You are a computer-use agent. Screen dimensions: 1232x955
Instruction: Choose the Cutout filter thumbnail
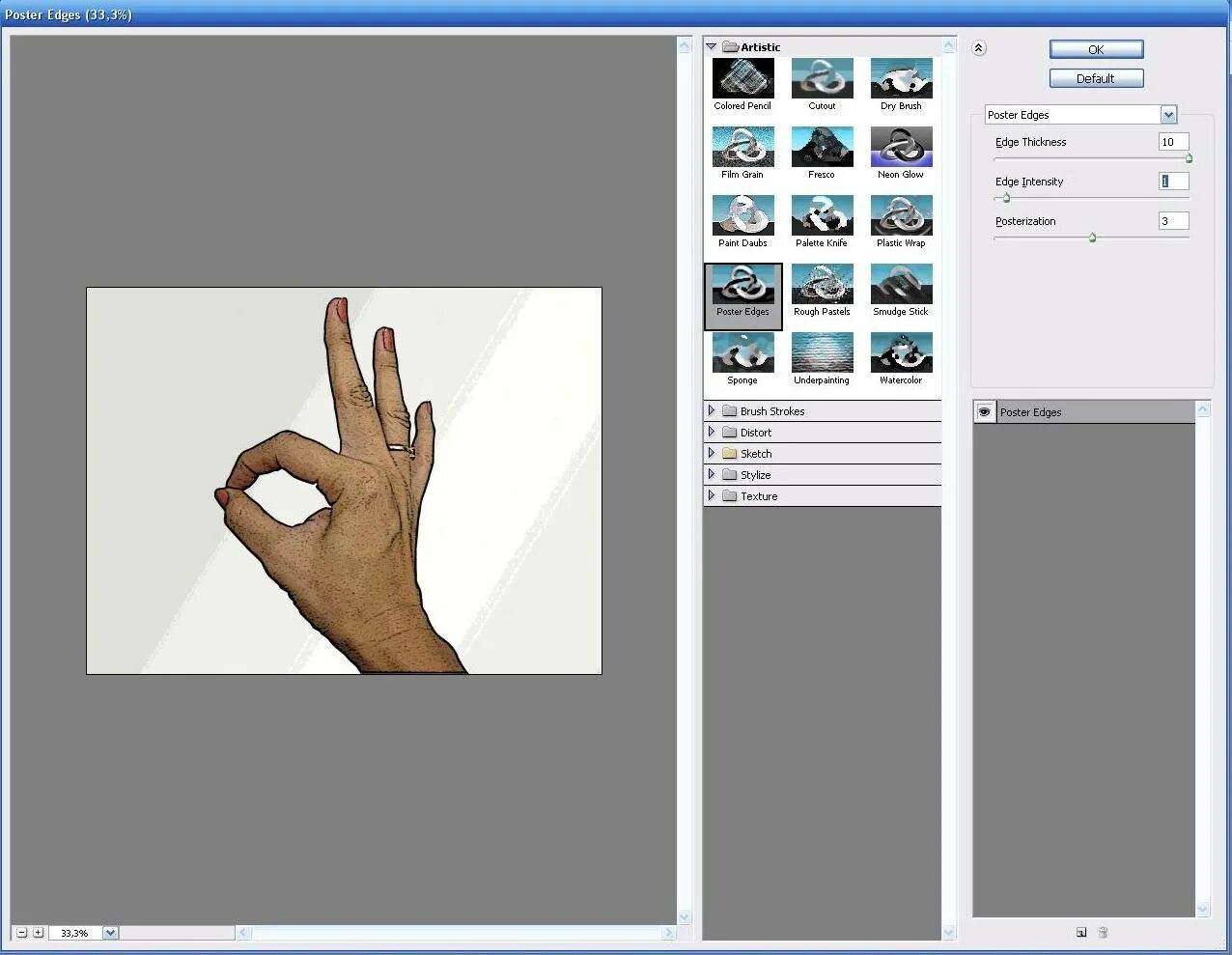click(x=822, y=78)
